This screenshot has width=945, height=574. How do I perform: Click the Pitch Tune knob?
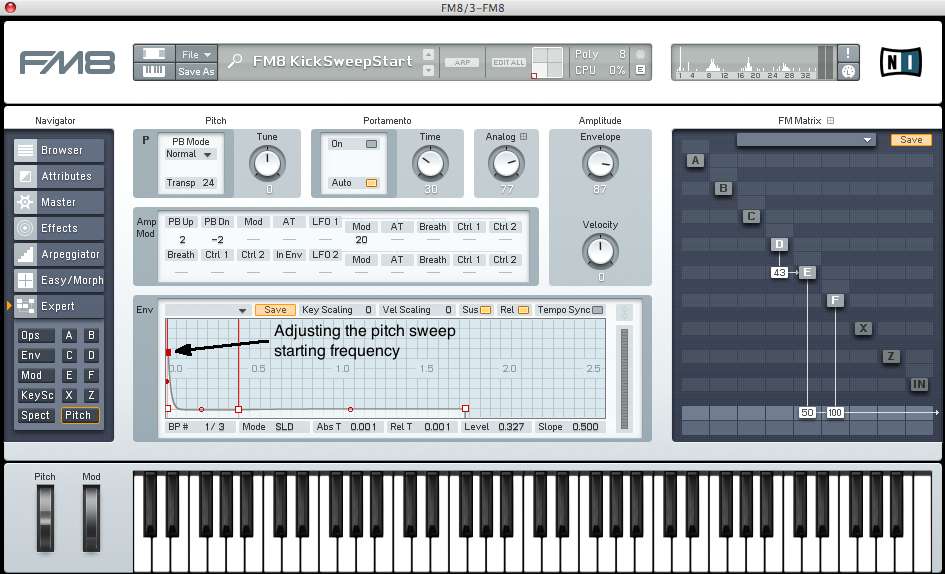[x=267, y=163]
